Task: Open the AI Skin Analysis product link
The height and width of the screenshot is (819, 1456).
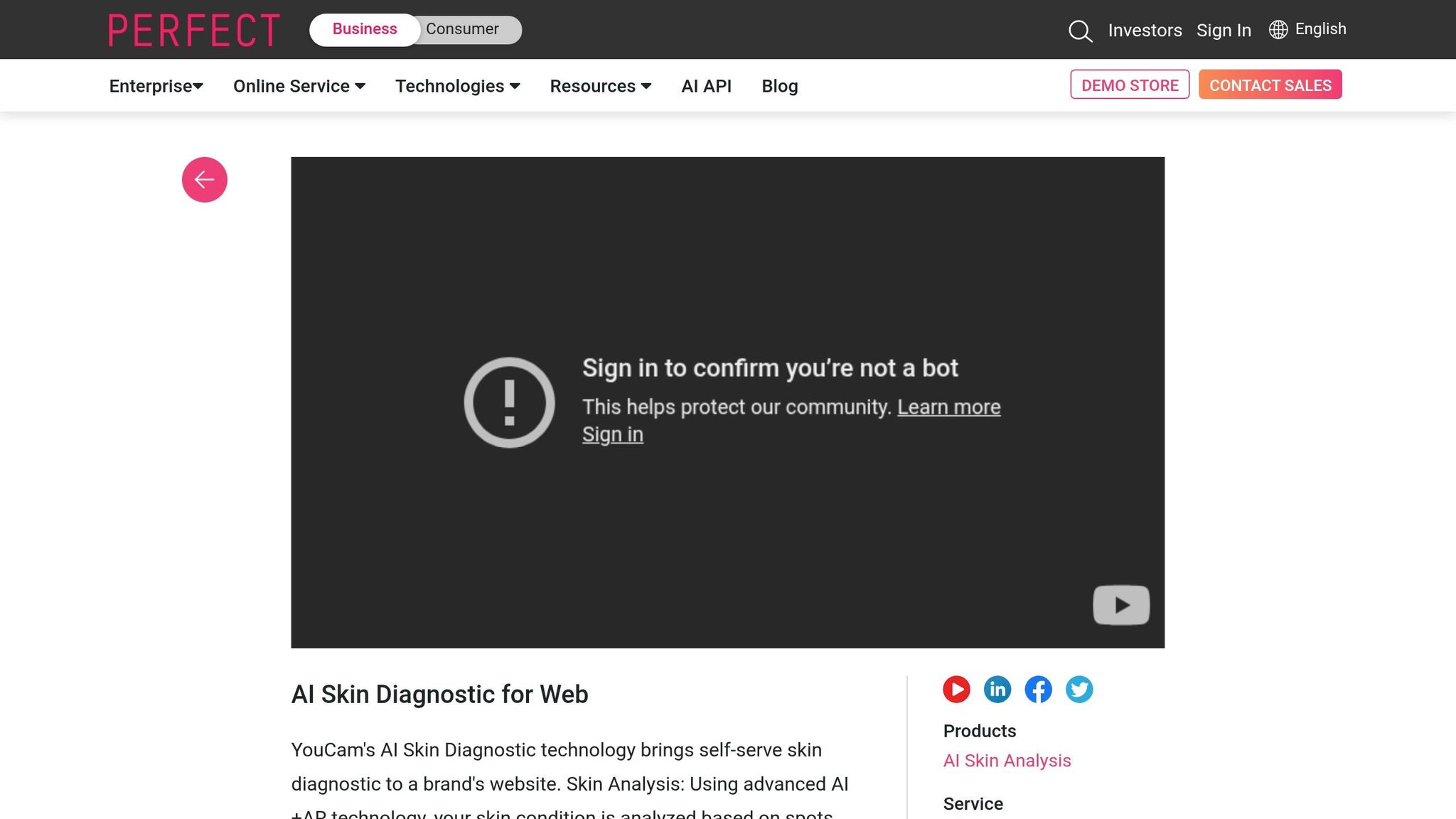Action: 1007,761
